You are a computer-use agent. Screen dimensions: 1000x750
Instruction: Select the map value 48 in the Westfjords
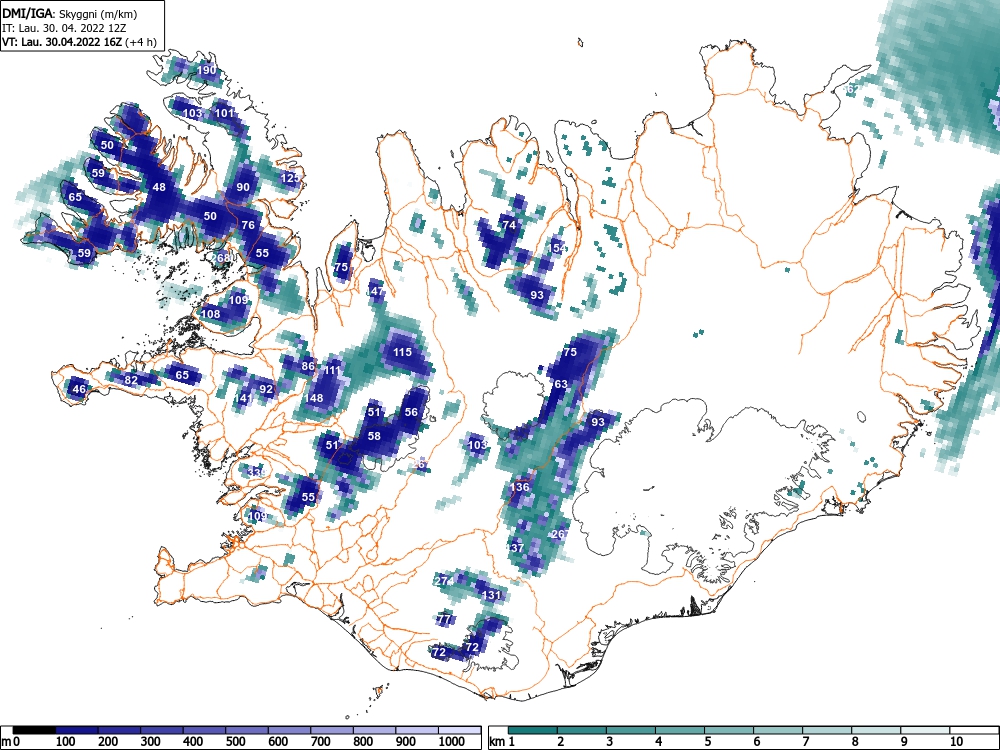(x=159, y=188)
